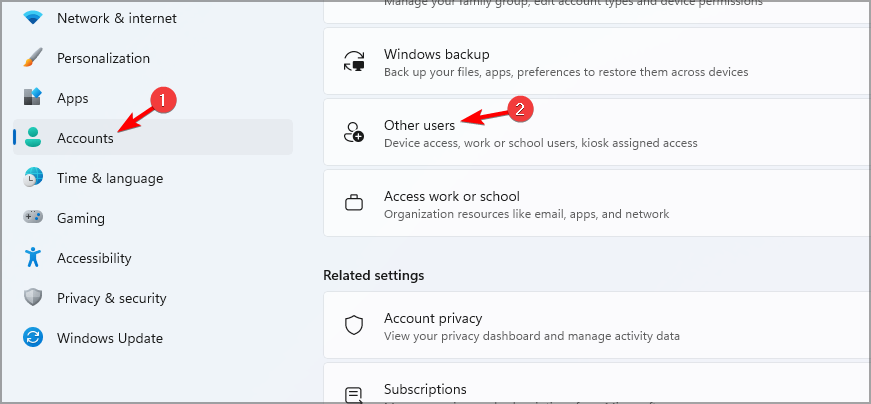Click the Other users person-plus icon

353,133
